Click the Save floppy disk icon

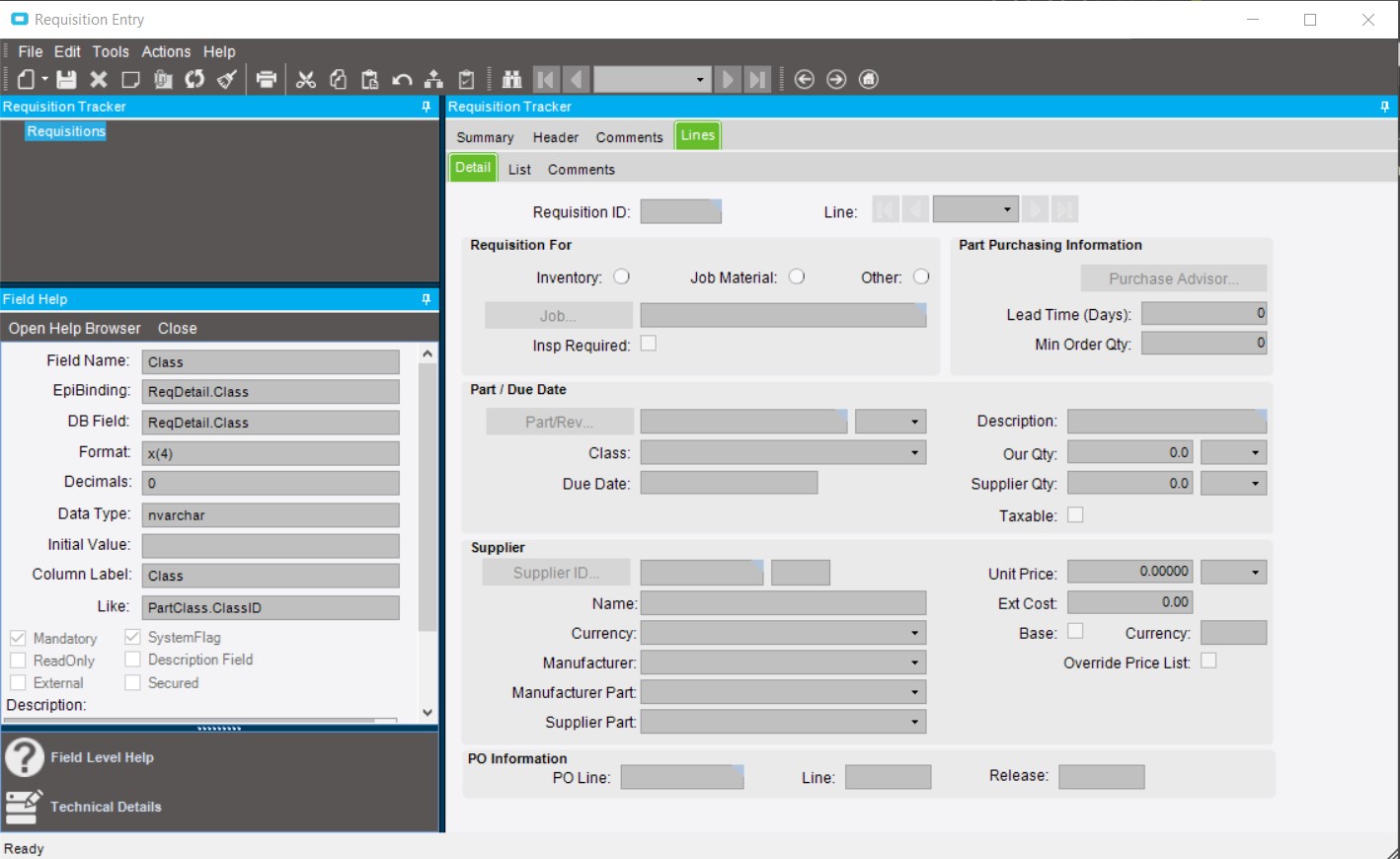point(66,80)
